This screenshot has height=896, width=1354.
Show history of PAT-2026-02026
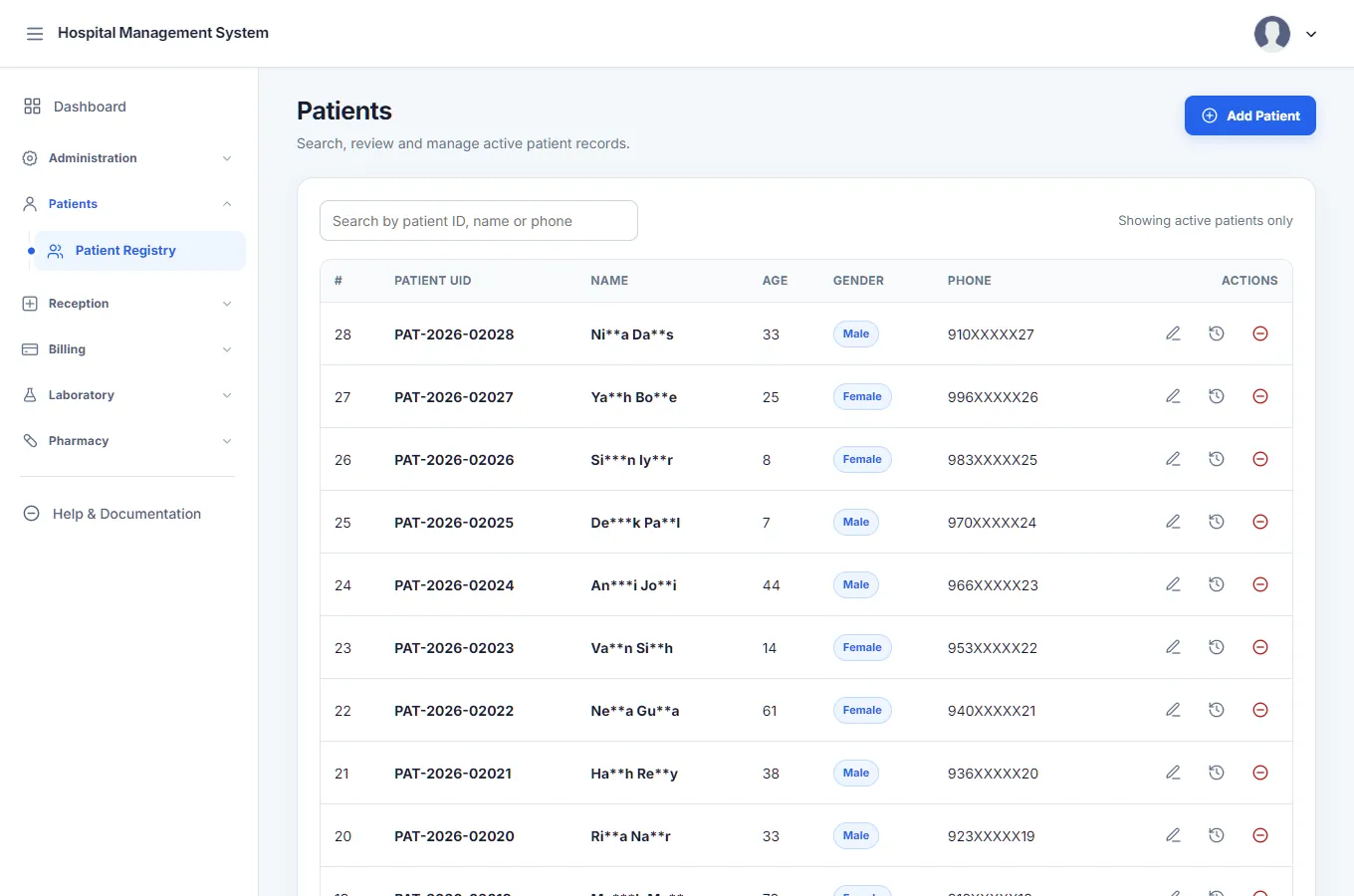point(1217,459)
